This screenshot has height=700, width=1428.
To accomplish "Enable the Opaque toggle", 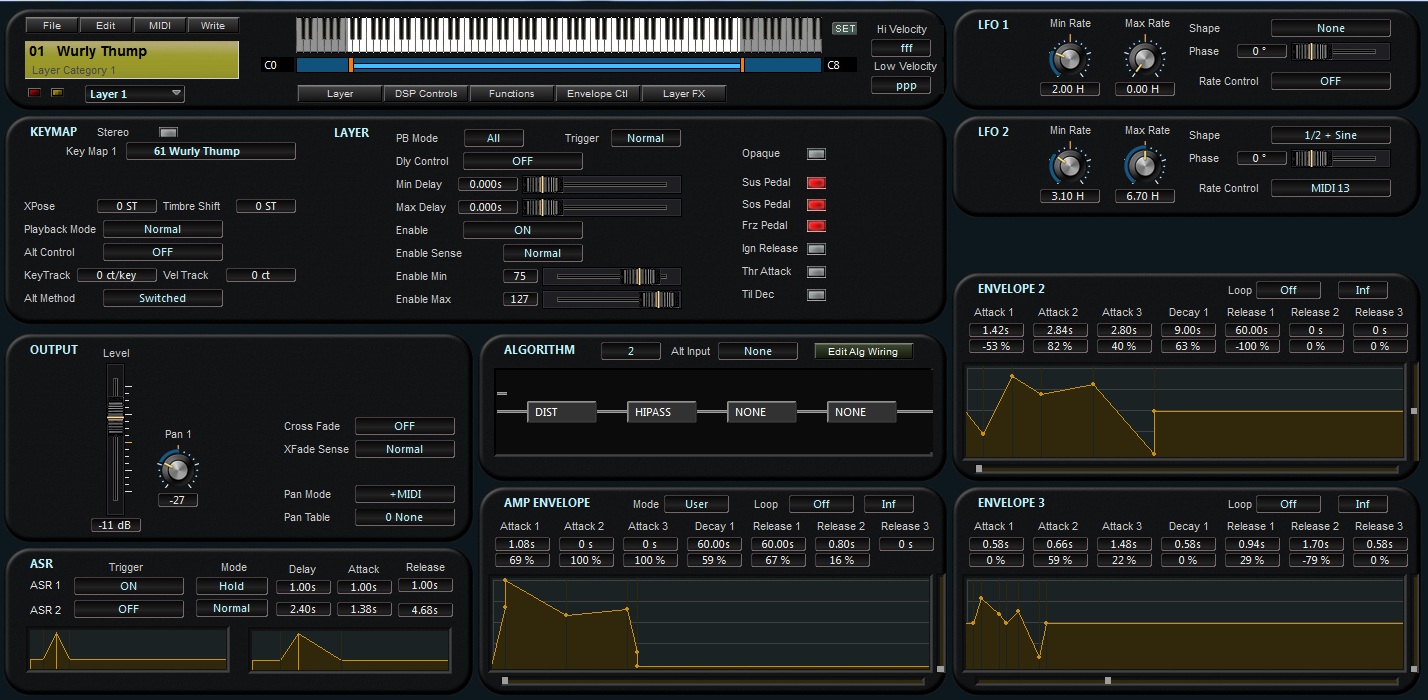I will point(816,154).
